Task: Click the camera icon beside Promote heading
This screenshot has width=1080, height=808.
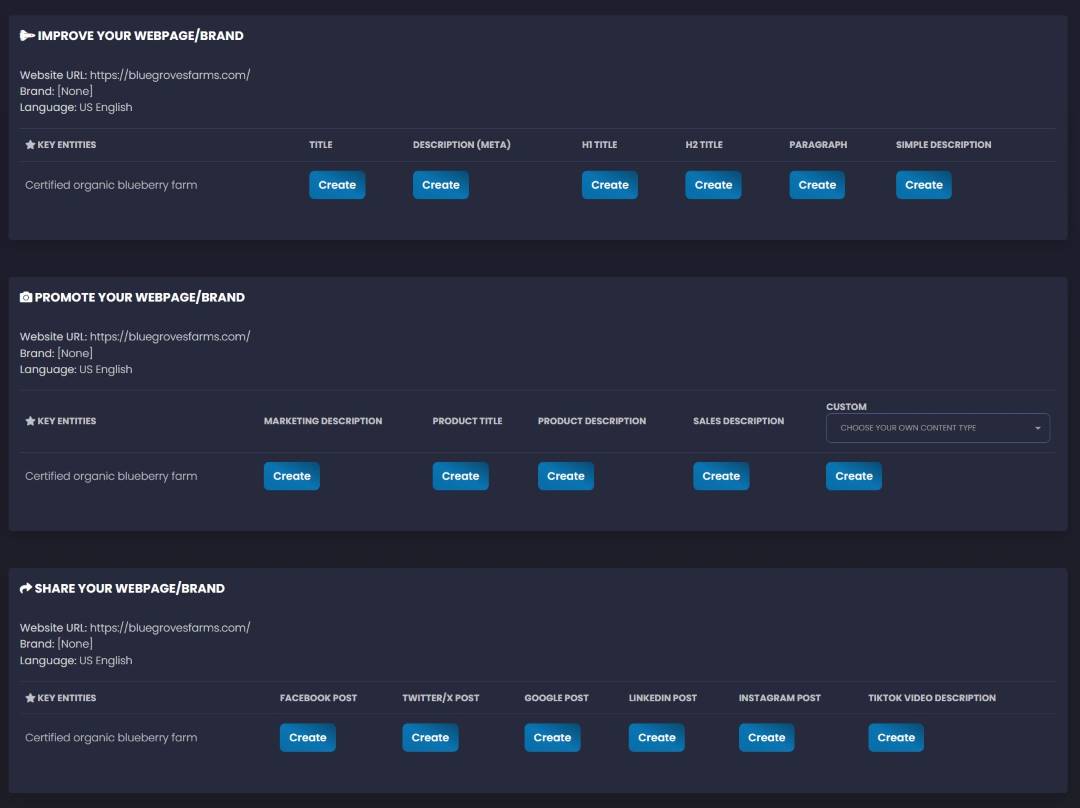Action: [x=26, y=298]
